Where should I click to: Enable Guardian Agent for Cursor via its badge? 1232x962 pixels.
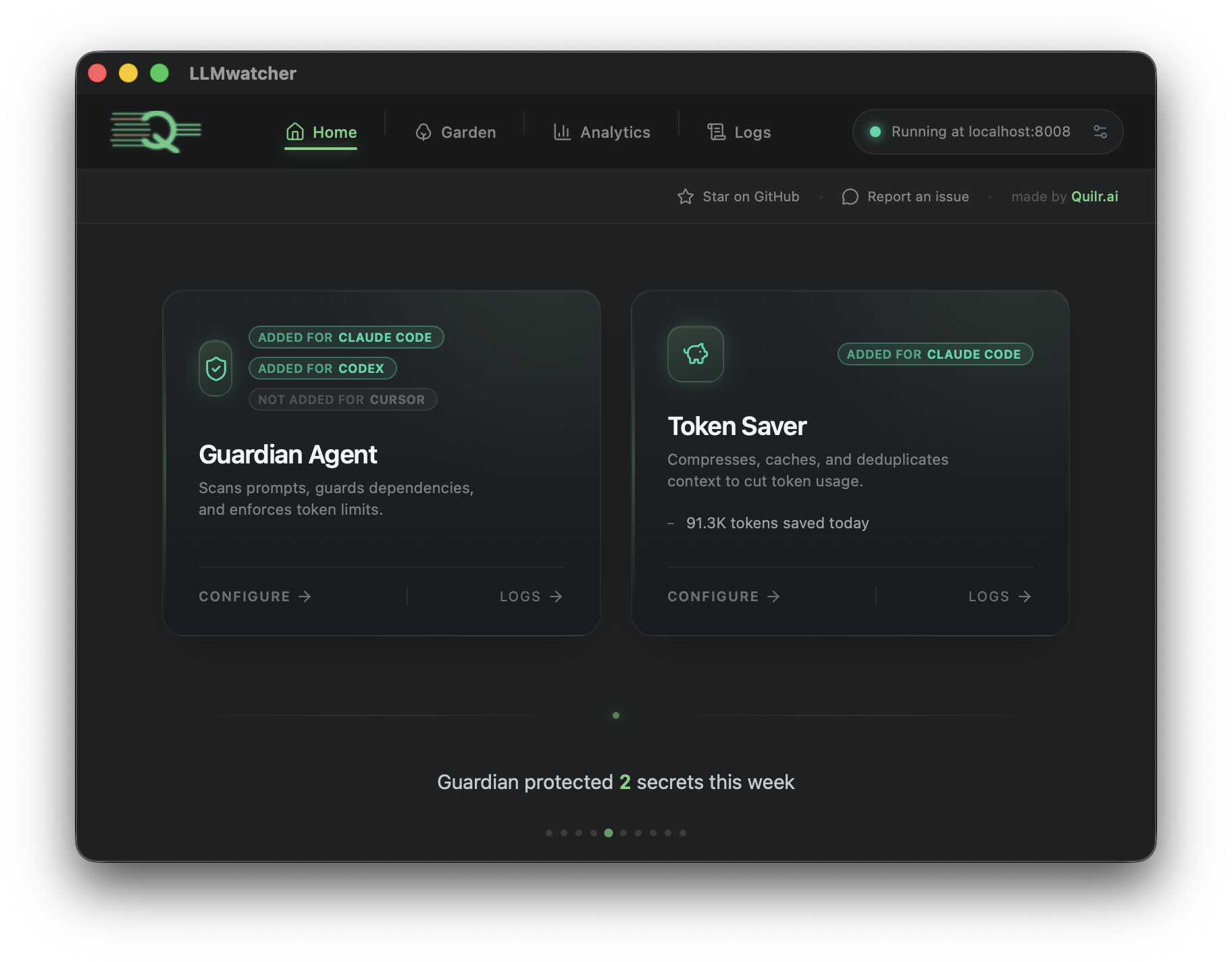(x=342, y=399)
